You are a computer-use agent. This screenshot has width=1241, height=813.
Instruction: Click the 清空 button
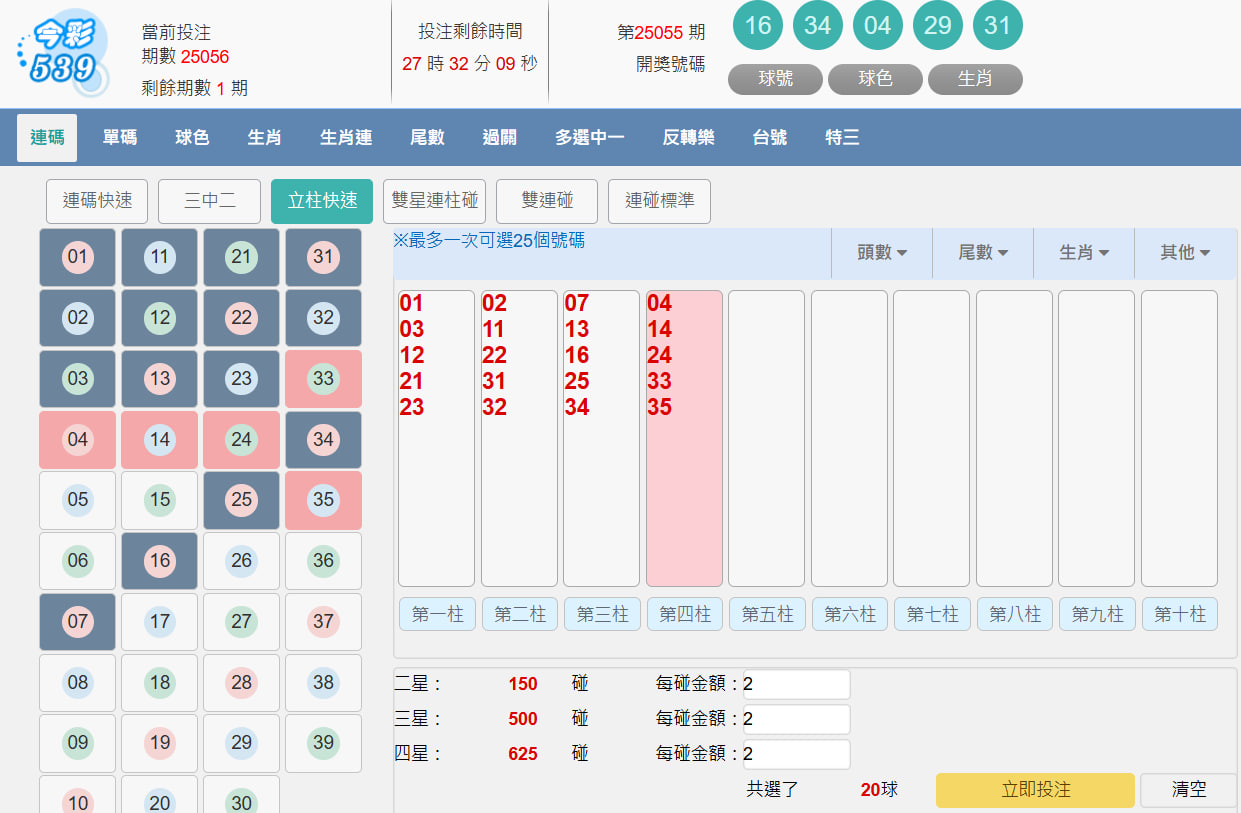coord(1188,789)
